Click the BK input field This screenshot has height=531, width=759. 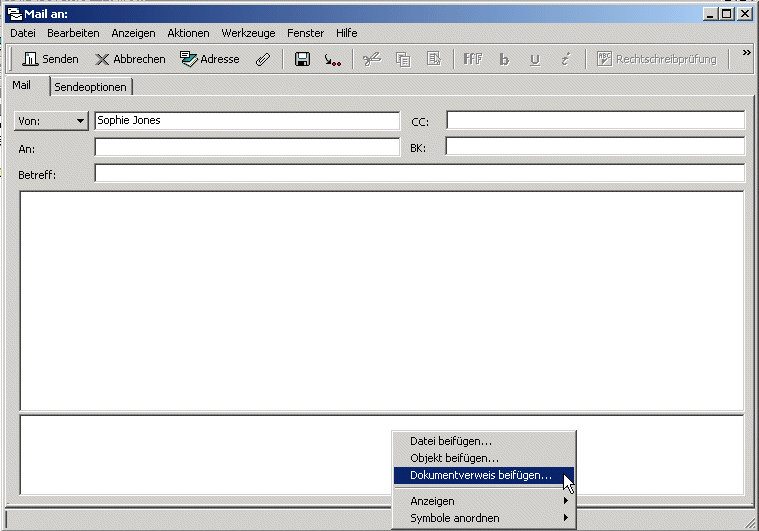click(x=595, y=146)
